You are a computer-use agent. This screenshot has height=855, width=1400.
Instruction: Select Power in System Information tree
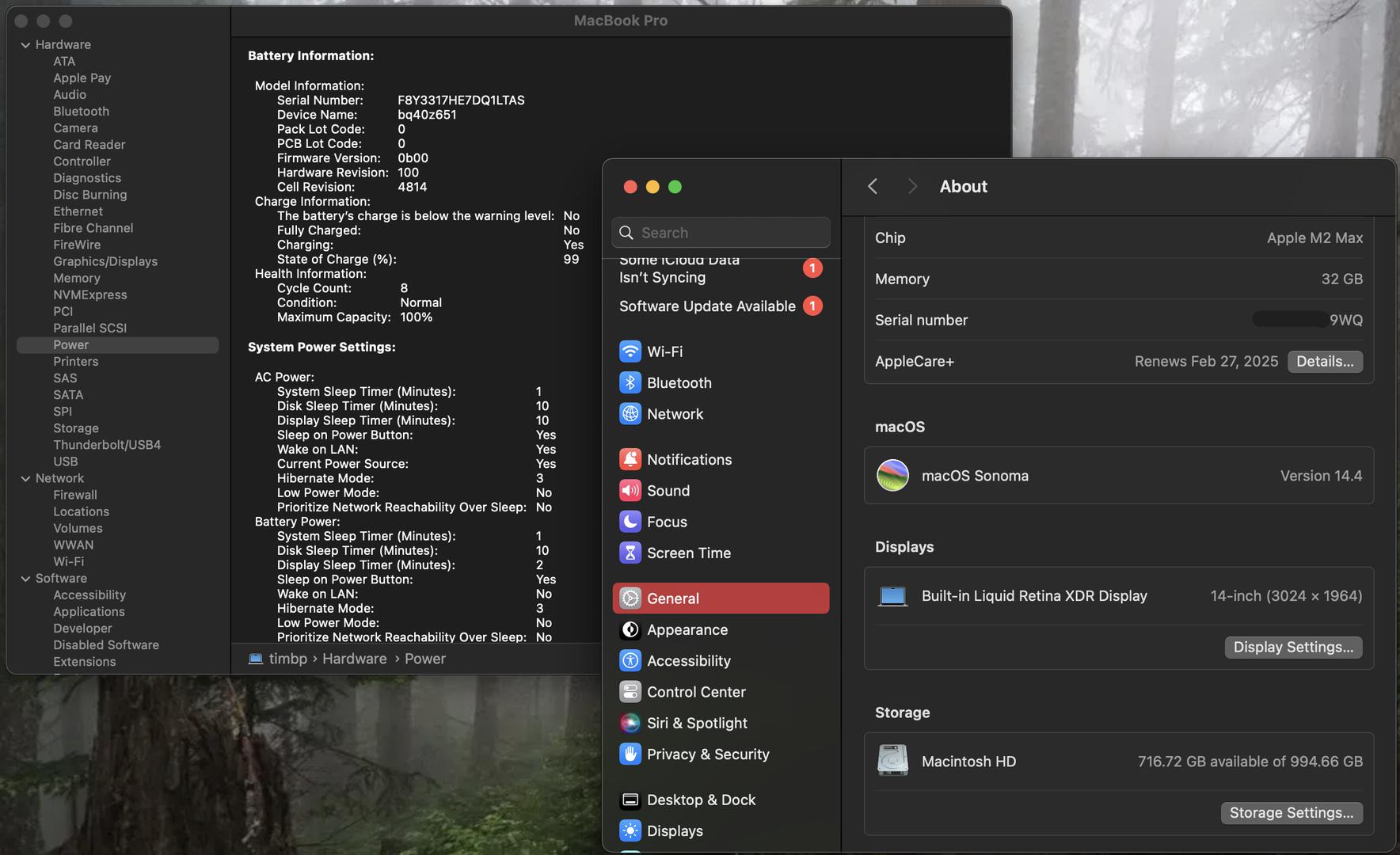point(118,345)
